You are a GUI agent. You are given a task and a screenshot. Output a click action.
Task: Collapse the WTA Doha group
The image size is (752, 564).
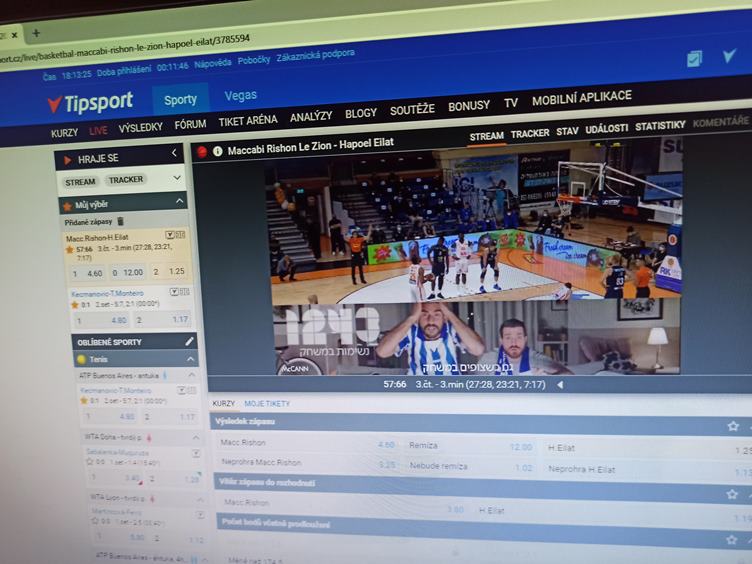coord(196,437)
